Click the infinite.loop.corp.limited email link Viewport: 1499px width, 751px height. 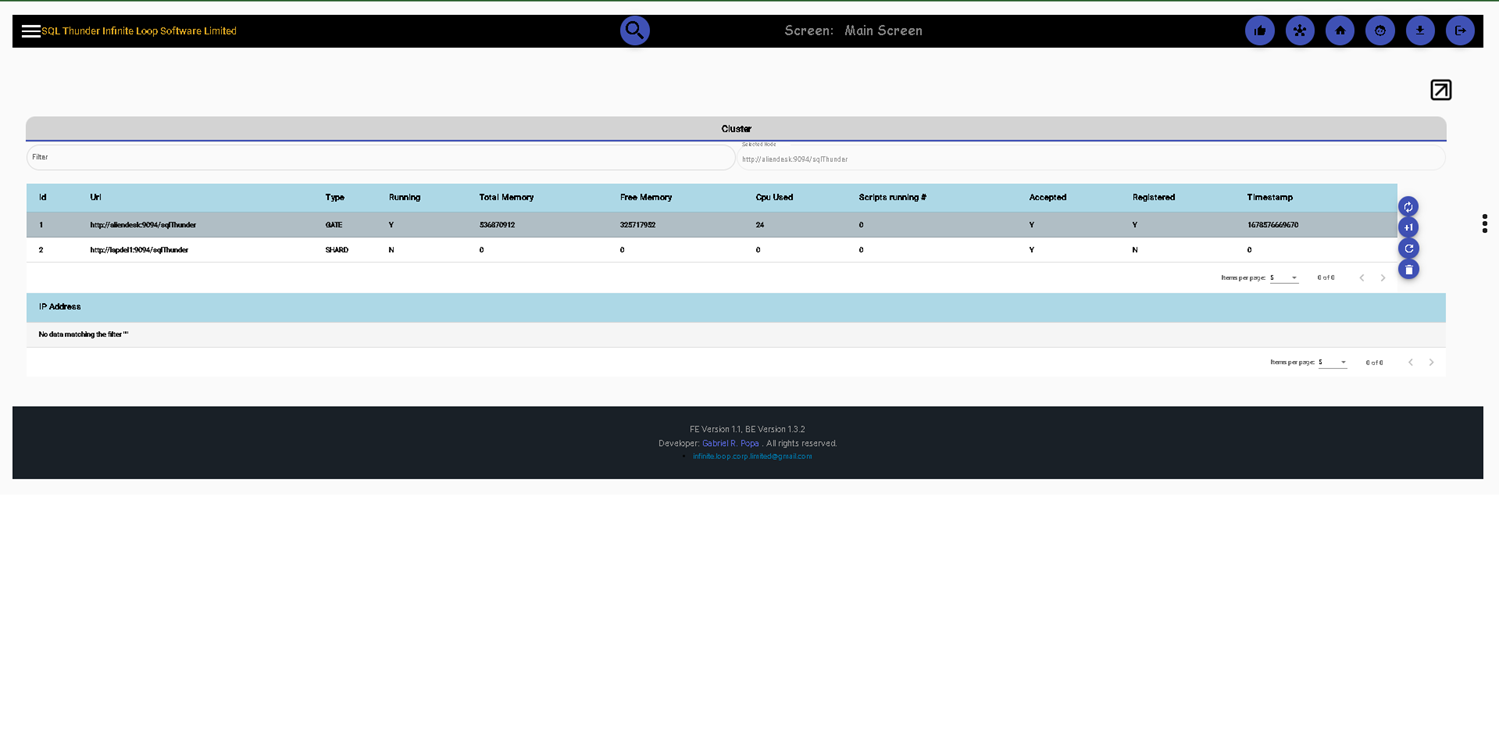tap(752, 456)
